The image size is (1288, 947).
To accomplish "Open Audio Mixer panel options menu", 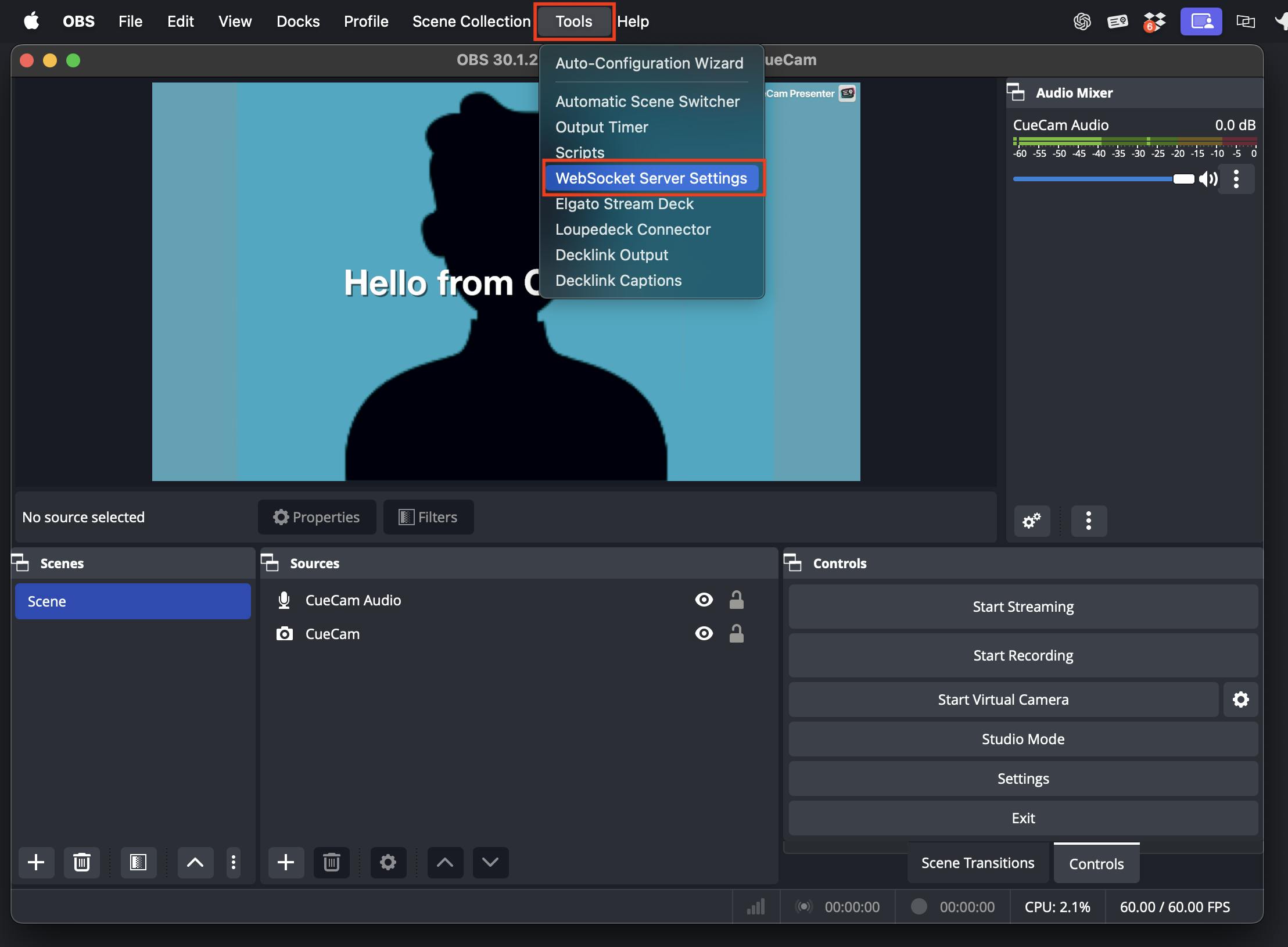I will click(x=1089, y=521).
